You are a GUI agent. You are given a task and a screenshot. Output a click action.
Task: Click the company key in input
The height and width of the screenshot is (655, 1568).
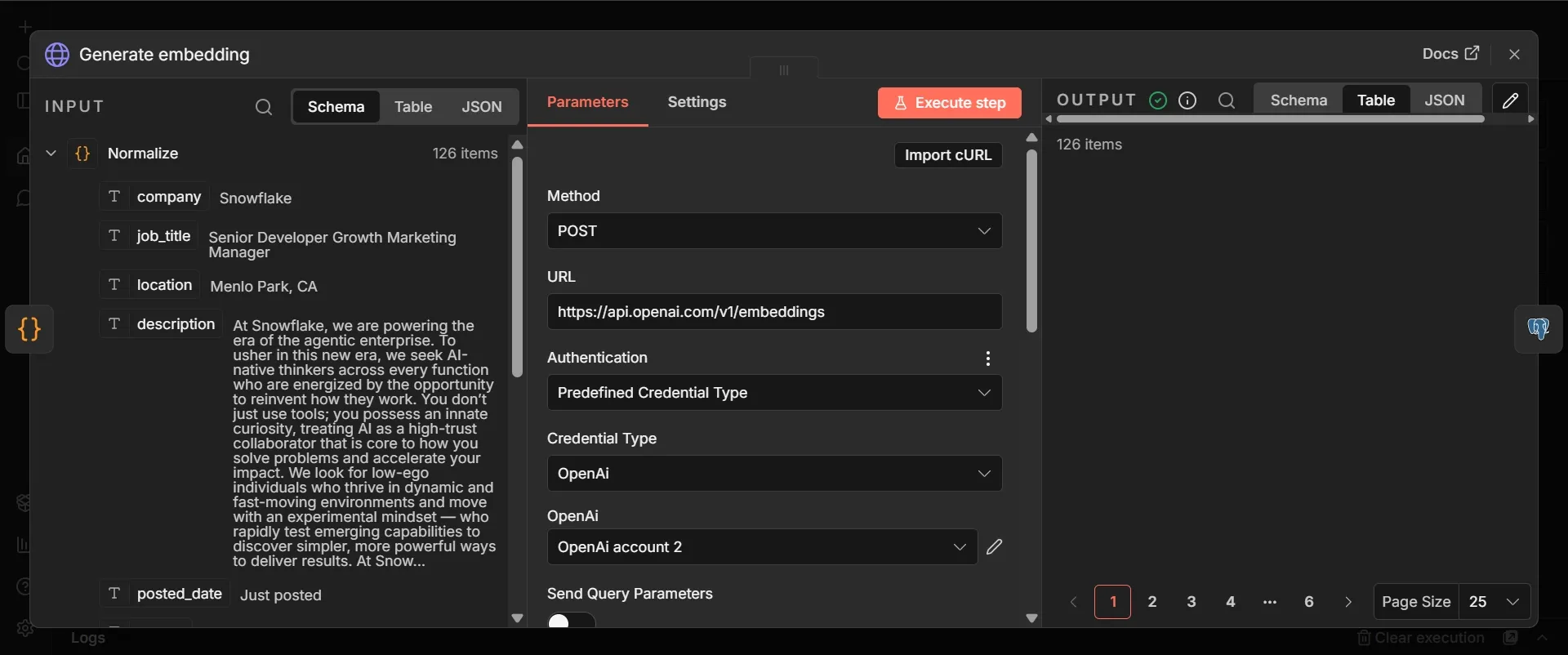click(x=169, y=197)
